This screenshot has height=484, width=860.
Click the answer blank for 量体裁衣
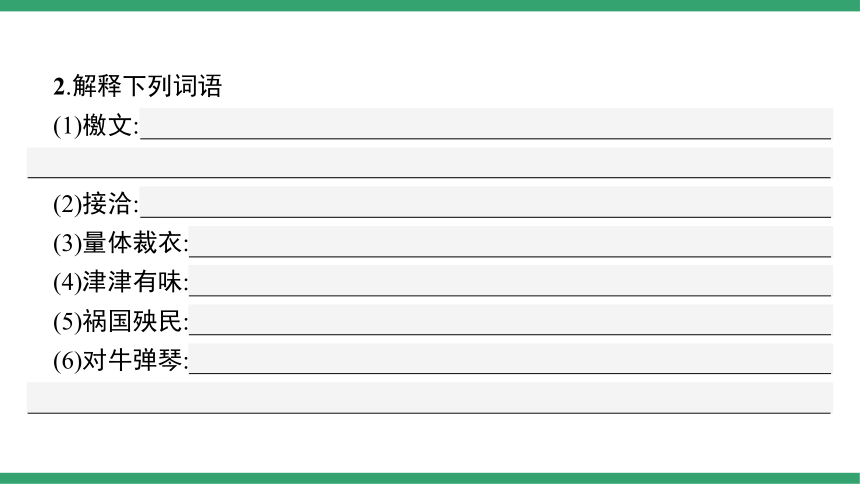[510, 241]
